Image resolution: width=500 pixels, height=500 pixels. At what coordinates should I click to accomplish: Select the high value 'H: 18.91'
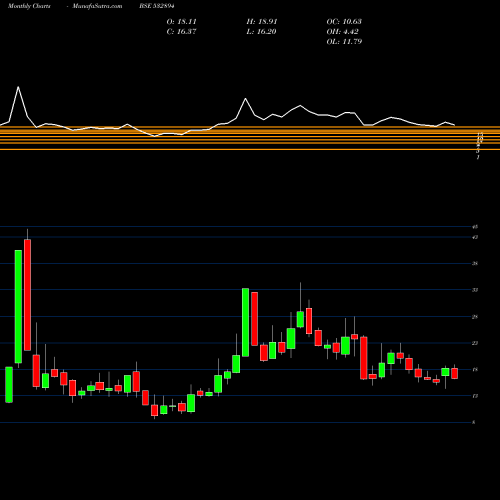pyautogui.click(x=262, y=22)
